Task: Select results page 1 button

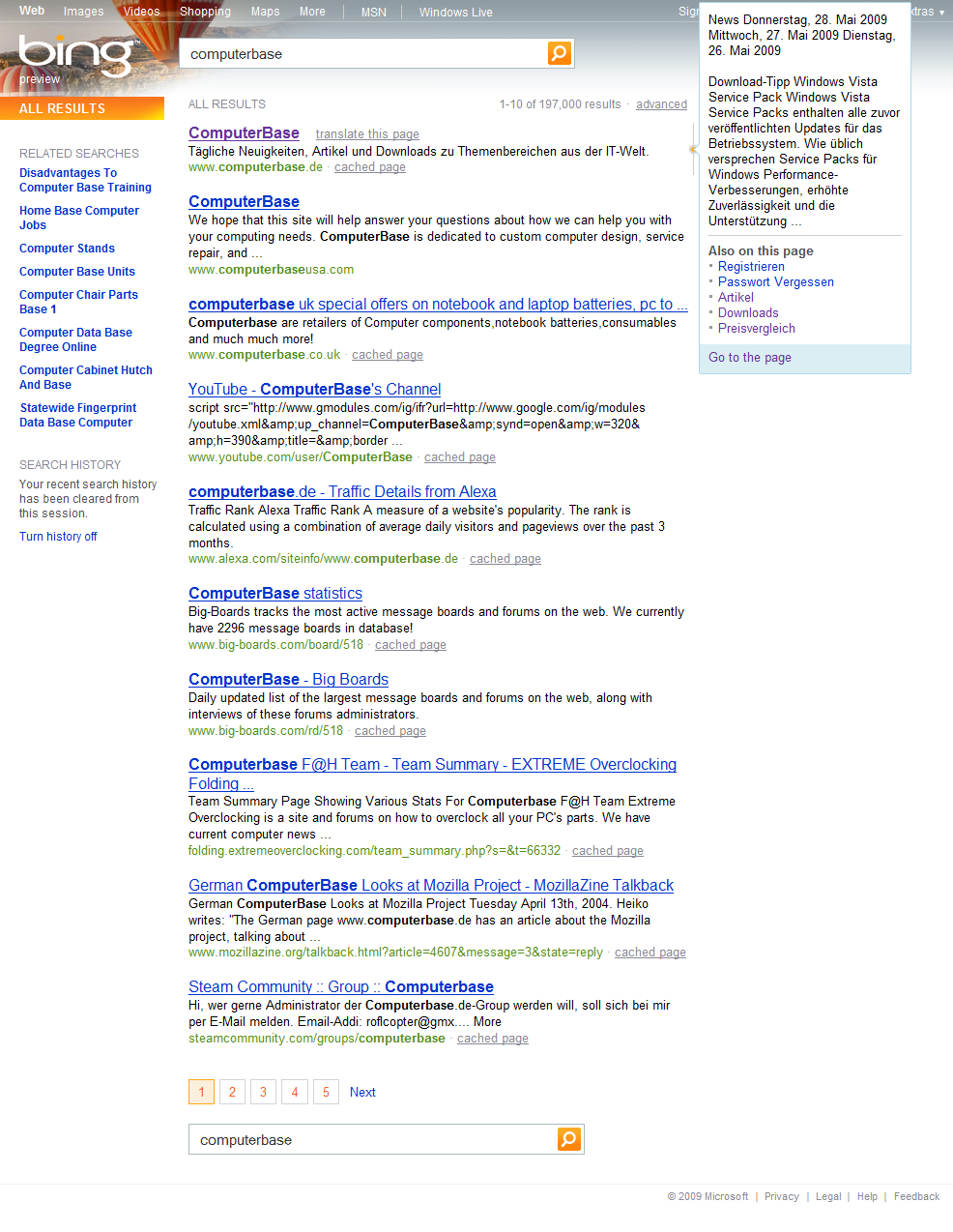Action: (201, 1092)
